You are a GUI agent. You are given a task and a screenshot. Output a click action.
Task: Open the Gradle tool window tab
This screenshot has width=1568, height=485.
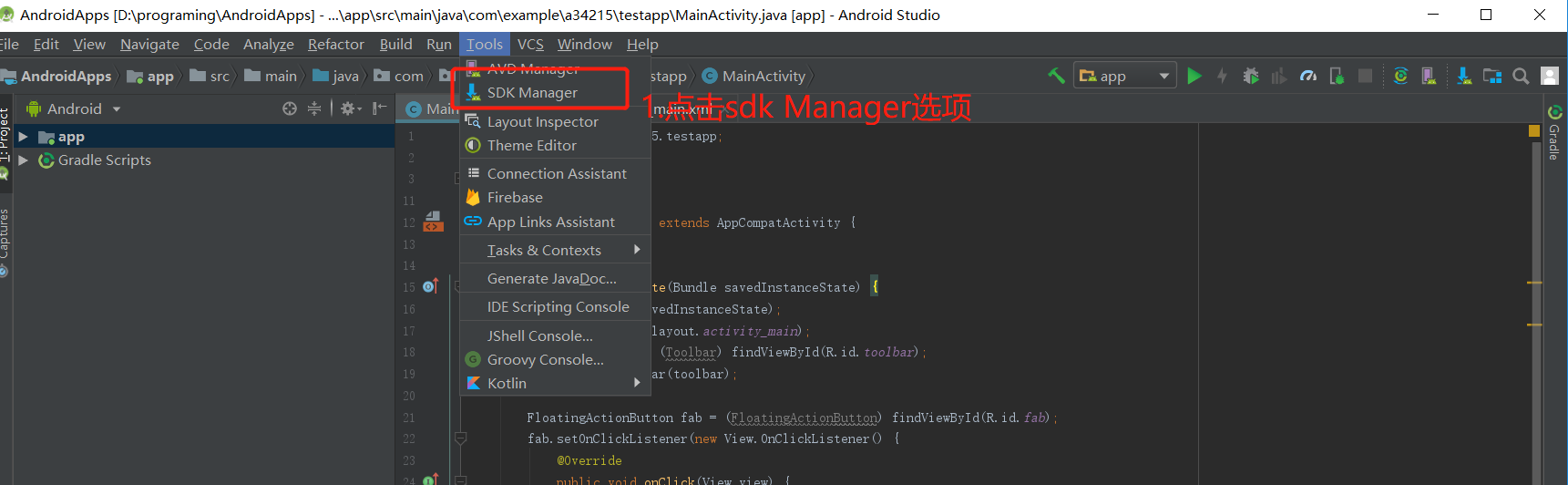1555,133
